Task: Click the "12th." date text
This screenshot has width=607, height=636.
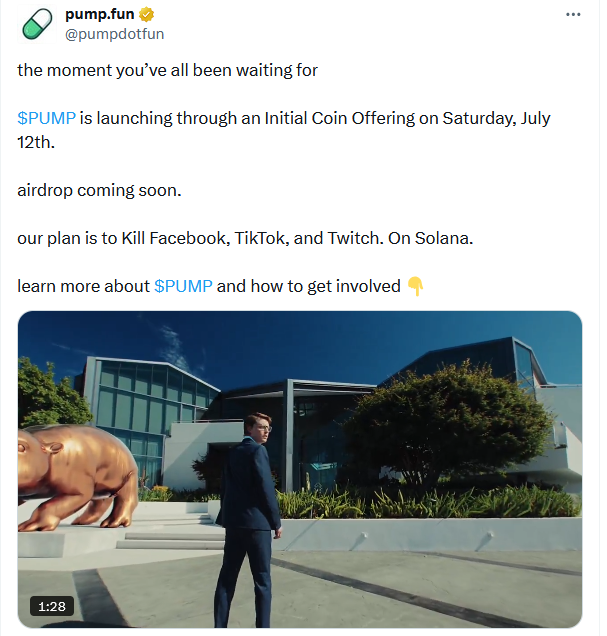Action: [x=38, y=142]
